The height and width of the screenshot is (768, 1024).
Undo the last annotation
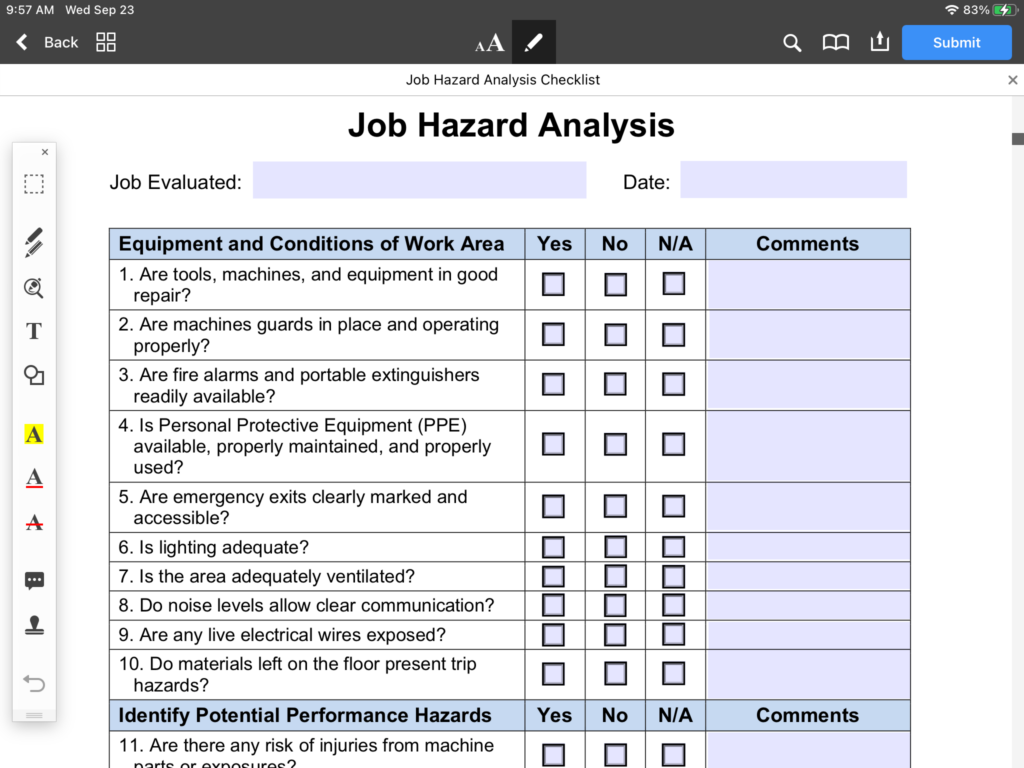tap(33, 683)
